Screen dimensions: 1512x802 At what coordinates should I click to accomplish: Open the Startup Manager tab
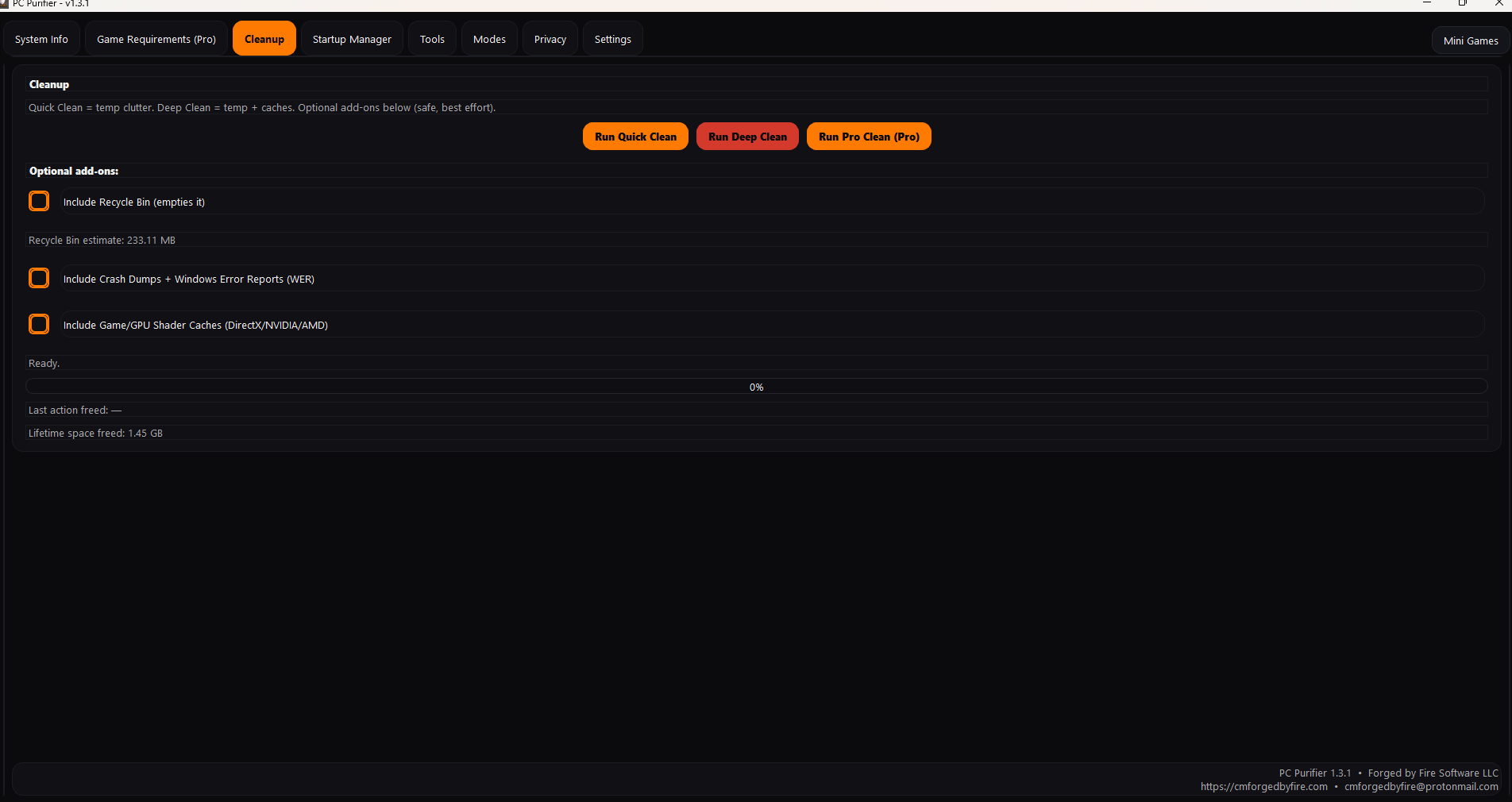[x=352, y=38]
